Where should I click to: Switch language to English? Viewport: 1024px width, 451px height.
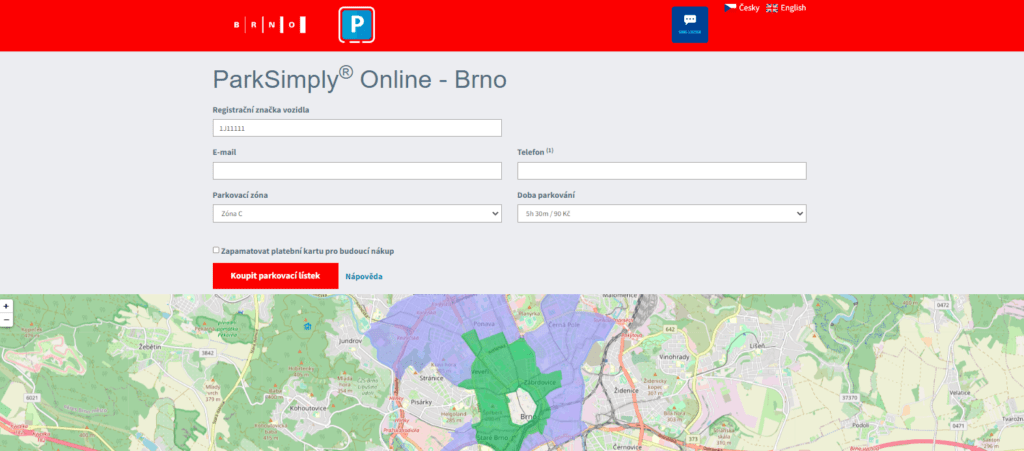(x=793, y=8)
